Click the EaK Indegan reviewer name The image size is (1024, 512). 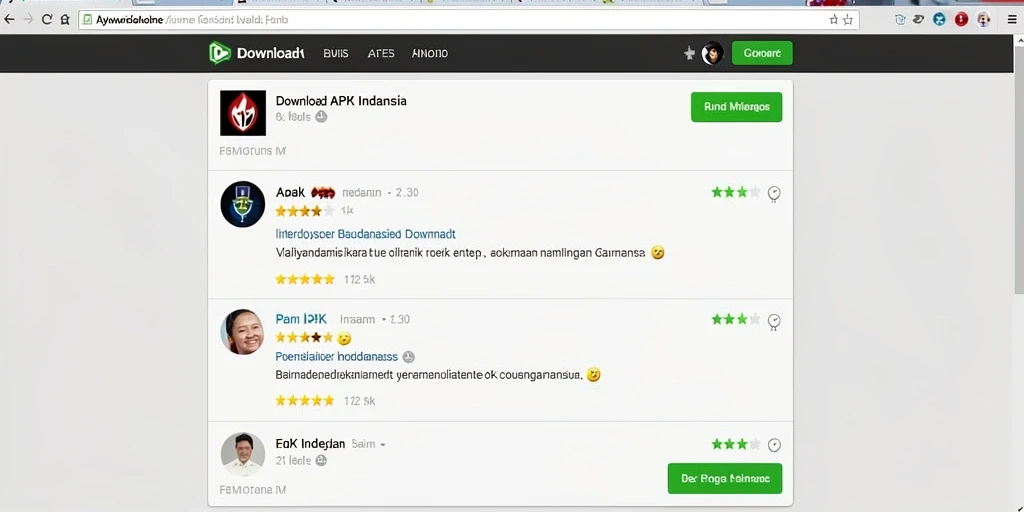pyautogui.click(x=310, y=443)
